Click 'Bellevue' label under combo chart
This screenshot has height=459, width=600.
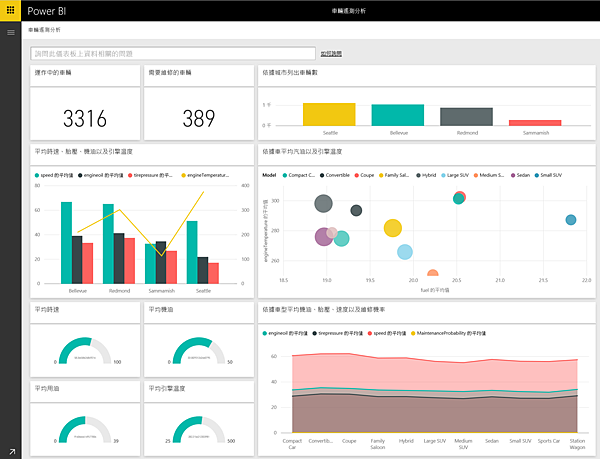pyautogui.click(x=78, y=291)
